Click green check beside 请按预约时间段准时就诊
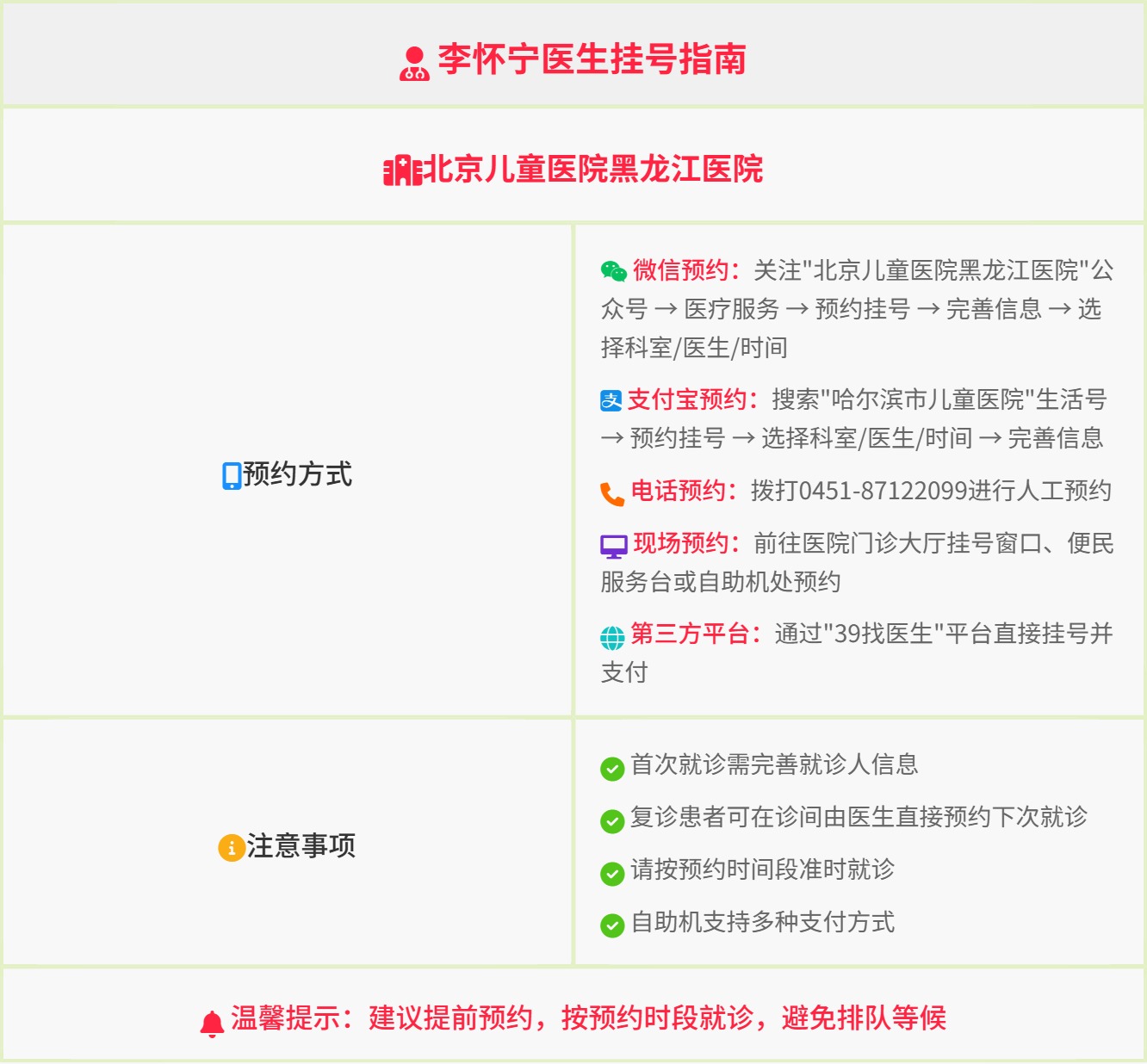The image size is (1147, 1064). coord(612,874)
